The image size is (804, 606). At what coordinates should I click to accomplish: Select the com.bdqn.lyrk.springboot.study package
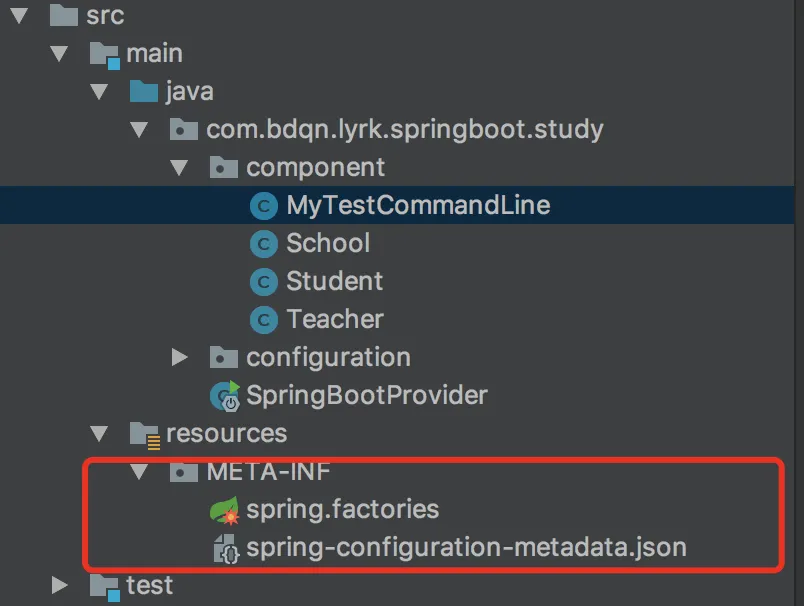pos(404,130)
